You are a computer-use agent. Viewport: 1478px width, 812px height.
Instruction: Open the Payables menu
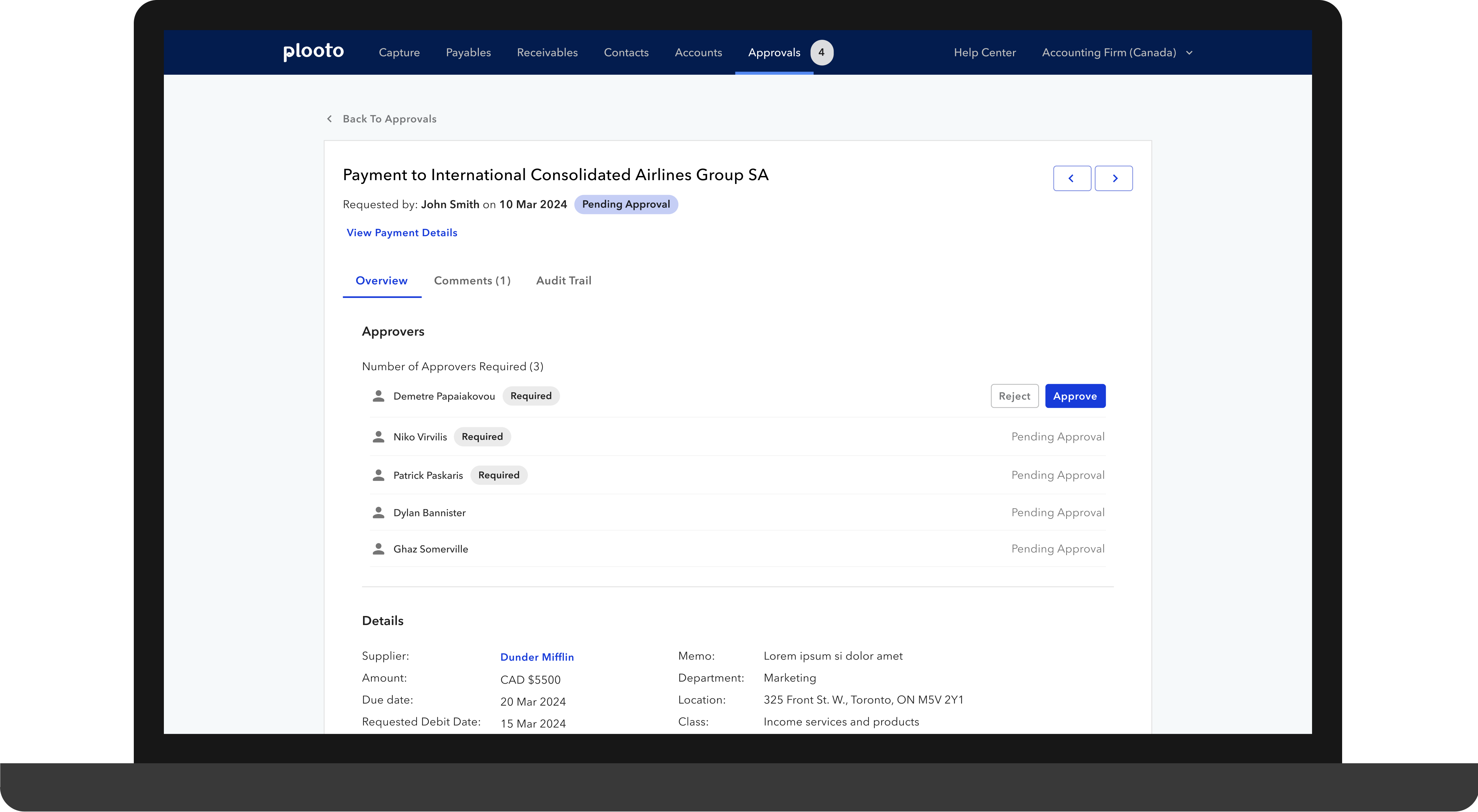tap(468, 52)
